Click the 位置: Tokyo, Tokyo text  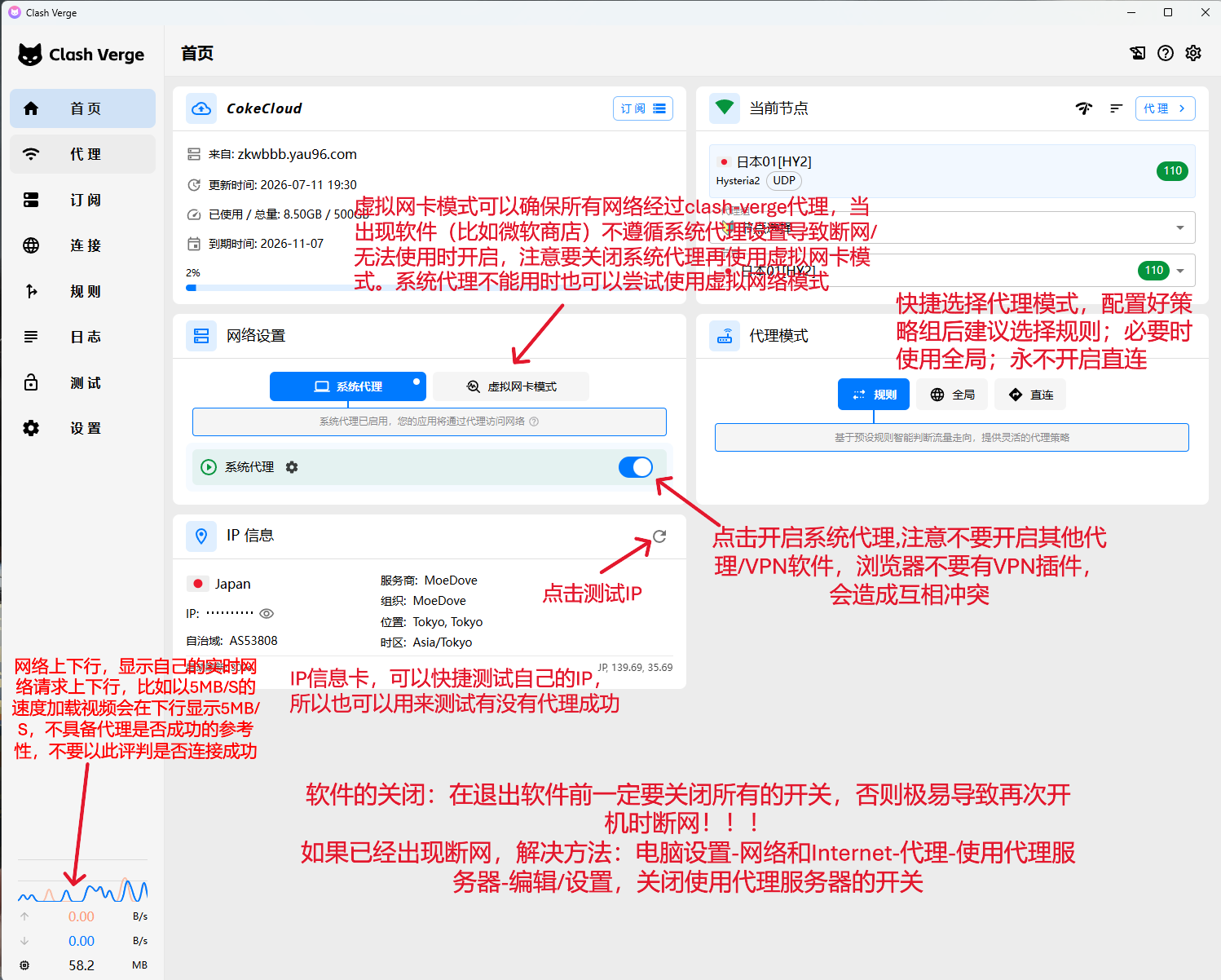431,622
